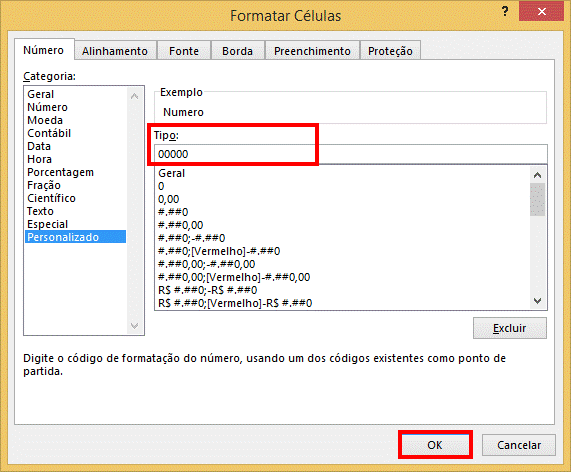Image resolution: width=571 pixels, height=472 pixels.
Task: Click the Excluir button
Action: point(509,328)
